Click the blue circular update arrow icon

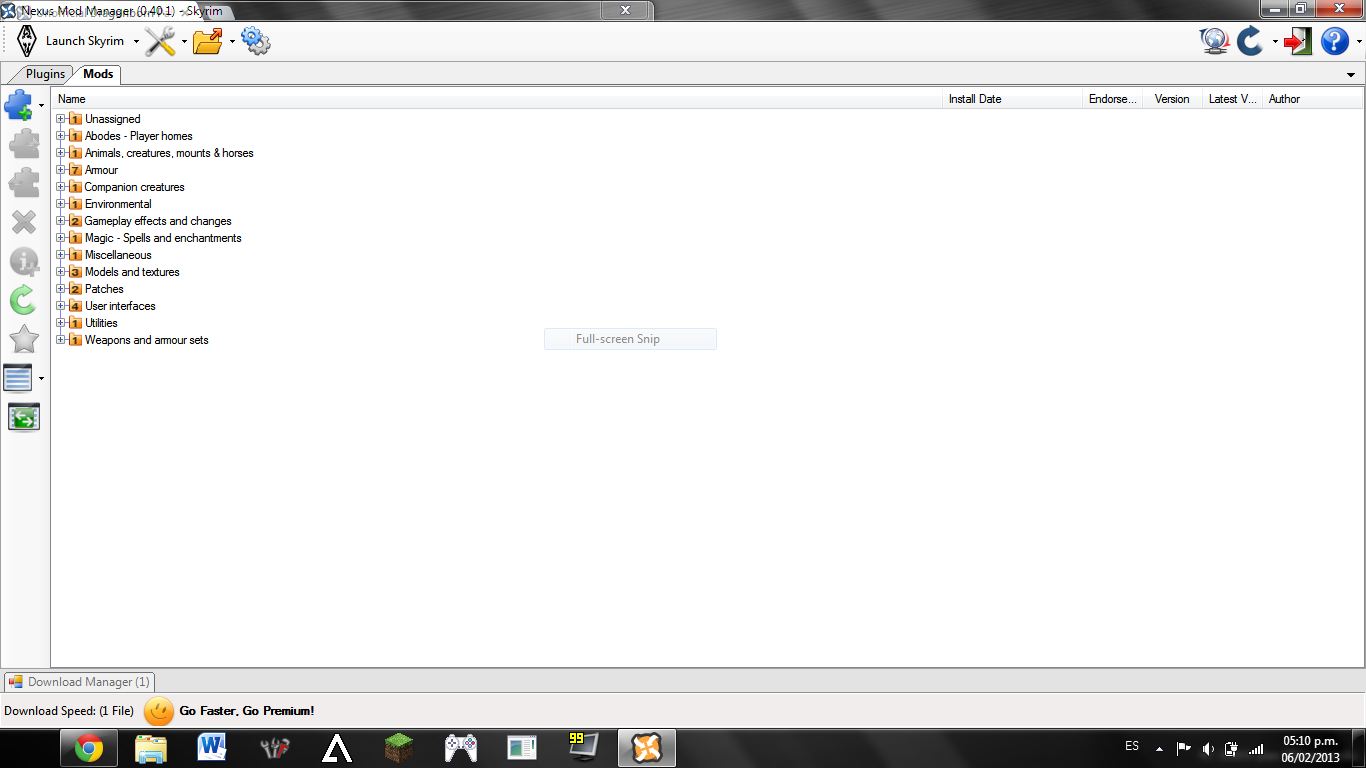[x=1250, y=41]
